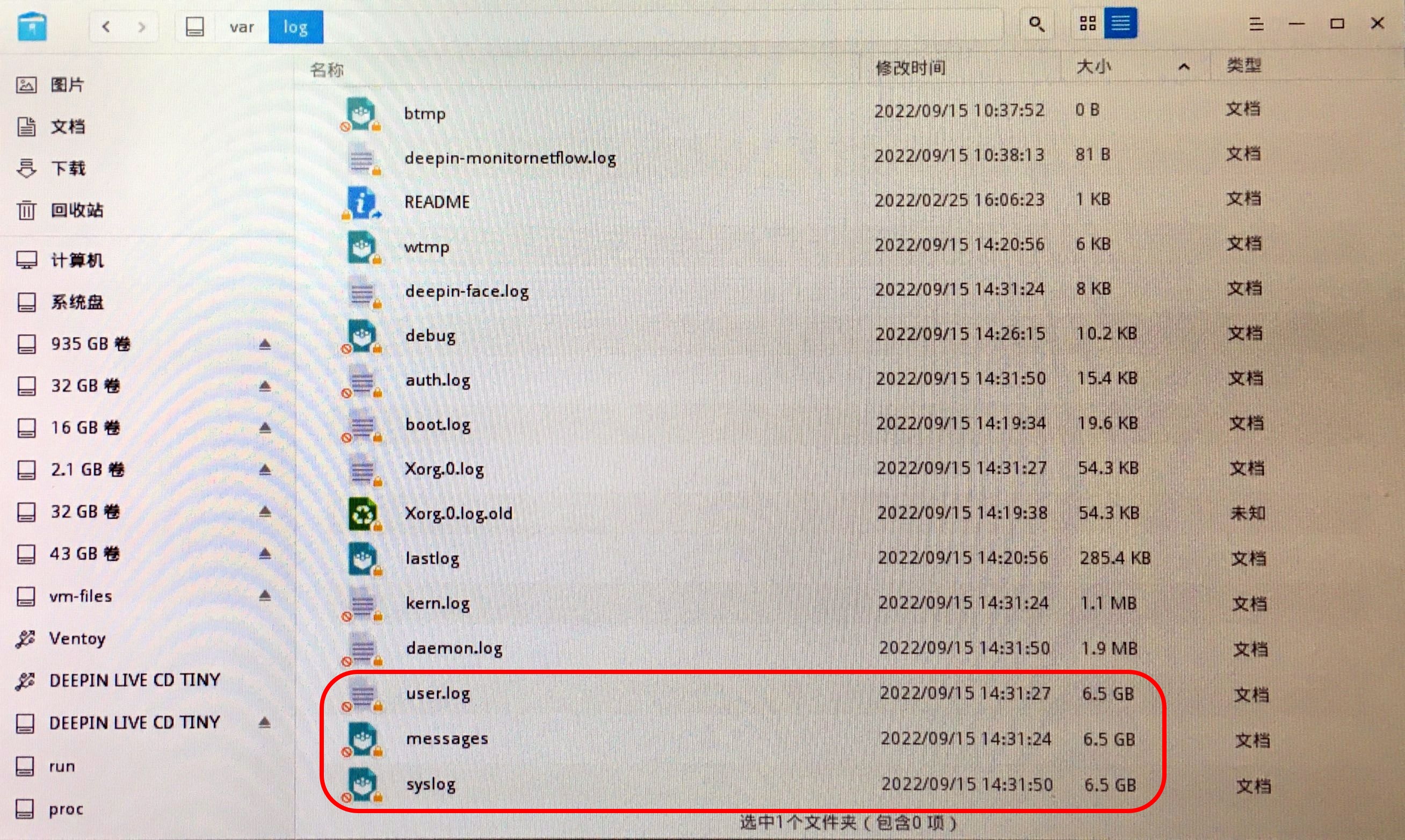Click the disk root breadcrumb icon

194,27
